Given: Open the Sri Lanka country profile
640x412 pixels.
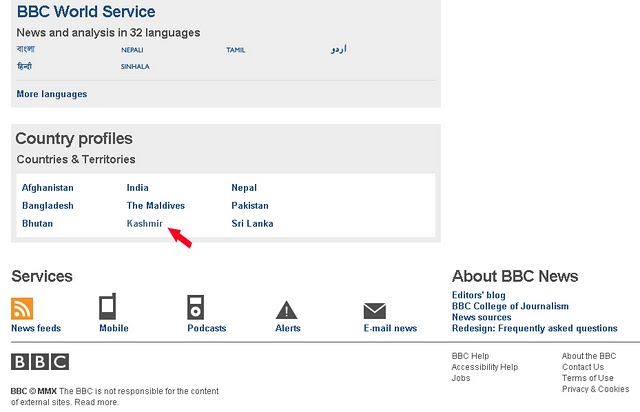Looking at the screenshot, I should [x=252, y=224].
